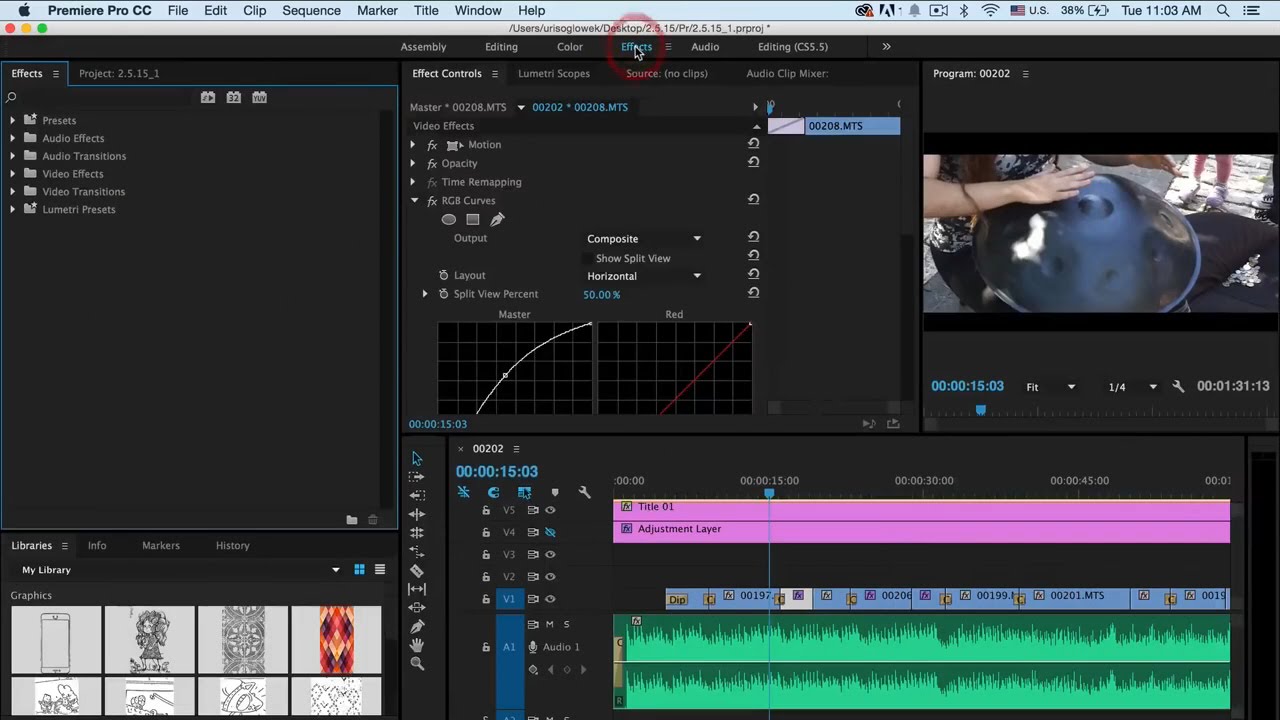The image size is (1280, 720).
Task: Click the free draw bezier pen mask icon
Action: pos(497,220)
